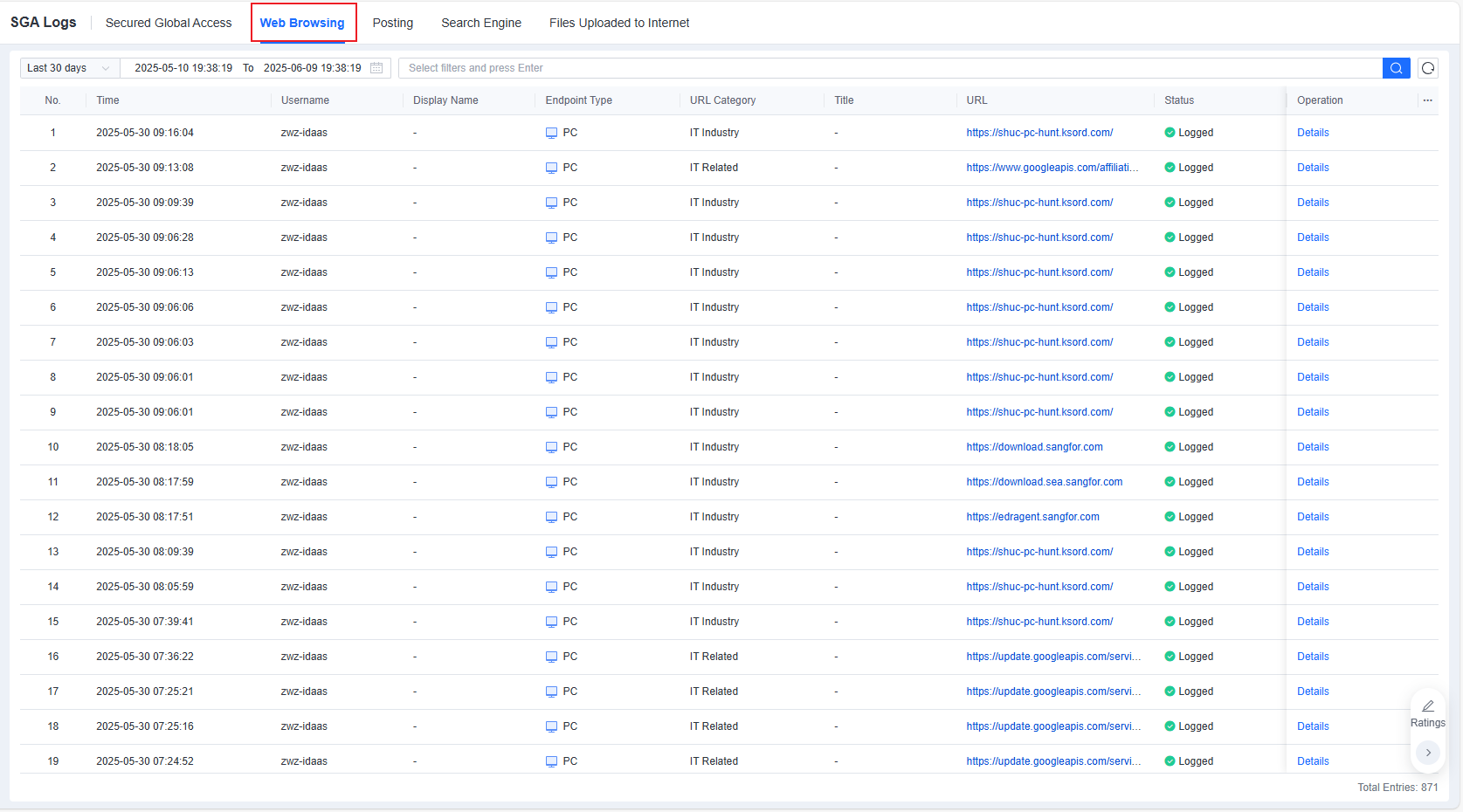The image size is (1463, 812).
Task: Click green Logged status icon in row 5
Action: coord(1170,272)
